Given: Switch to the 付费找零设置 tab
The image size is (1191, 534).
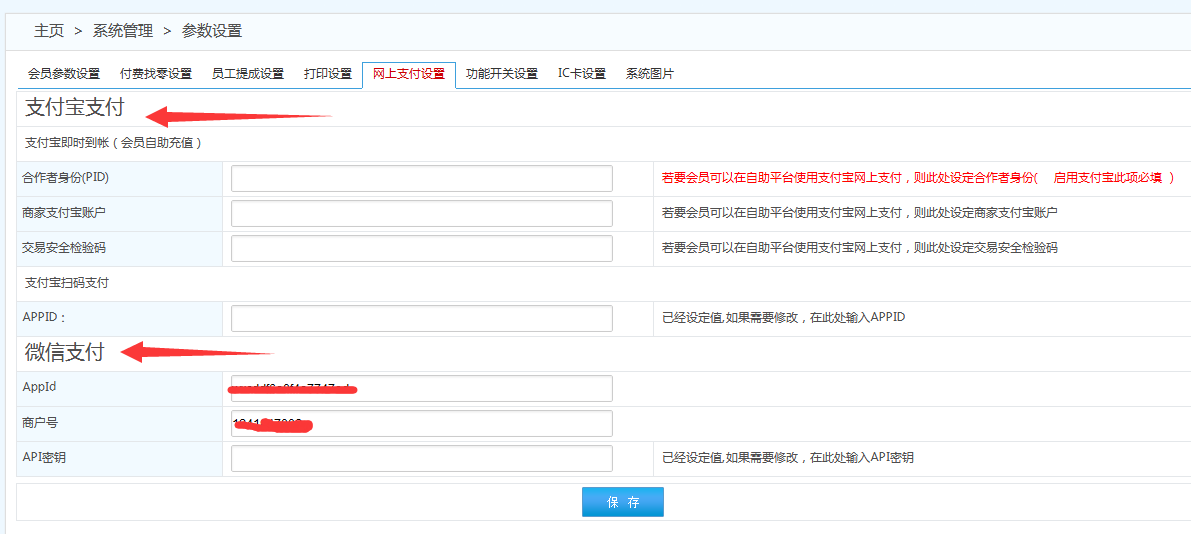Looking at the screenshot, I should (155, 74).
